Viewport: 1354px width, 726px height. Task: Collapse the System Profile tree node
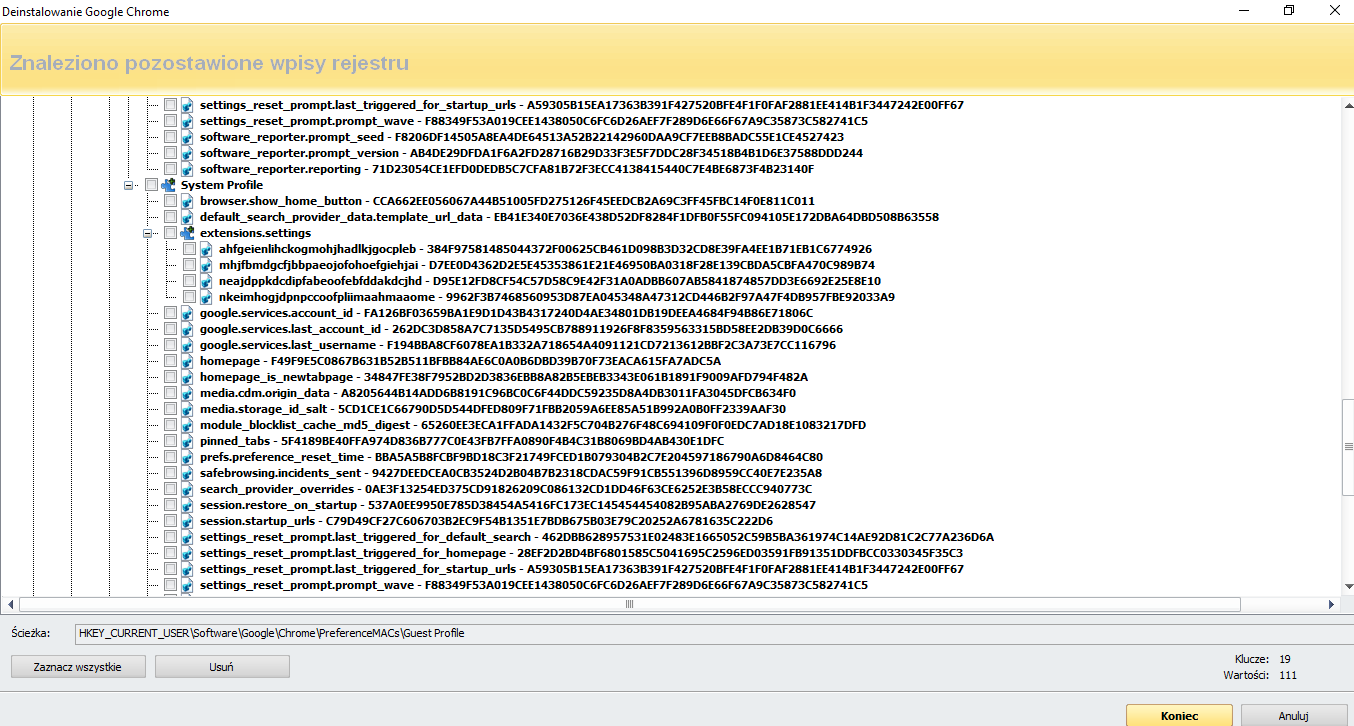(128, 185)
